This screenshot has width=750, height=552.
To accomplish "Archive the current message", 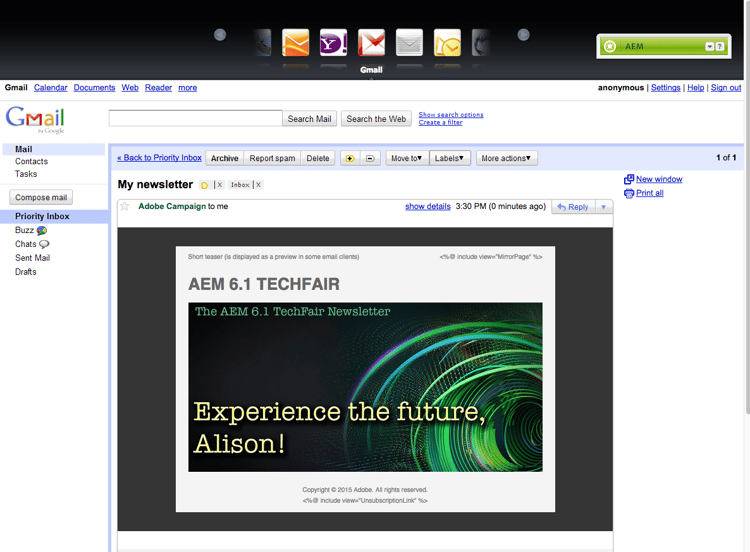I will coord(224,158).
